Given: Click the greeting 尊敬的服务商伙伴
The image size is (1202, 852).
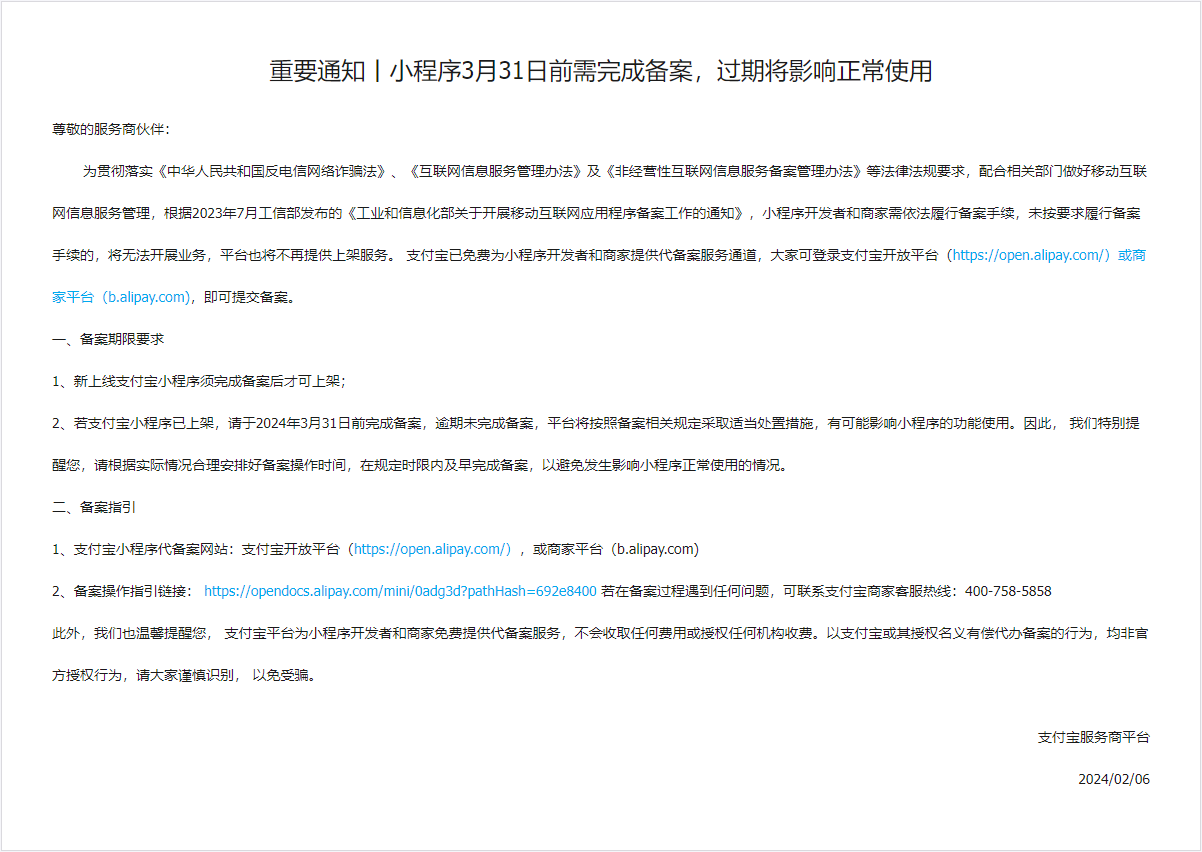Looking at the screenshot, I should (x=111, y=129).
